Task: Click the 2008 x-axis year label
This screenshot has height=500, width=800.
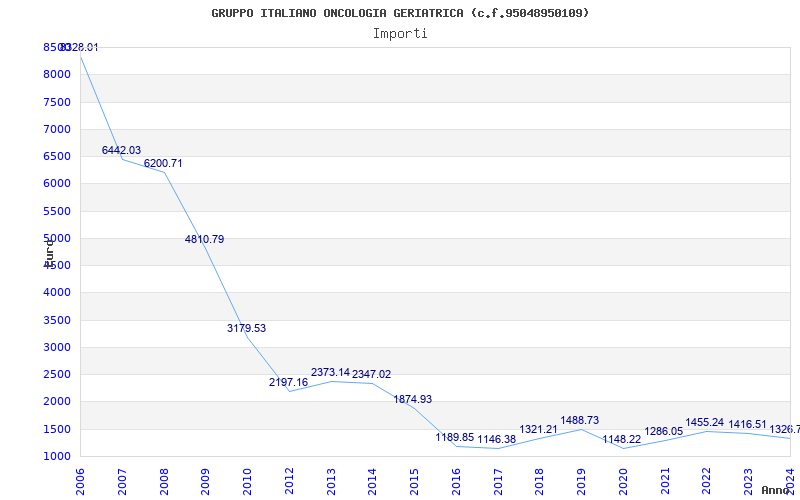Action: (164, 481)
